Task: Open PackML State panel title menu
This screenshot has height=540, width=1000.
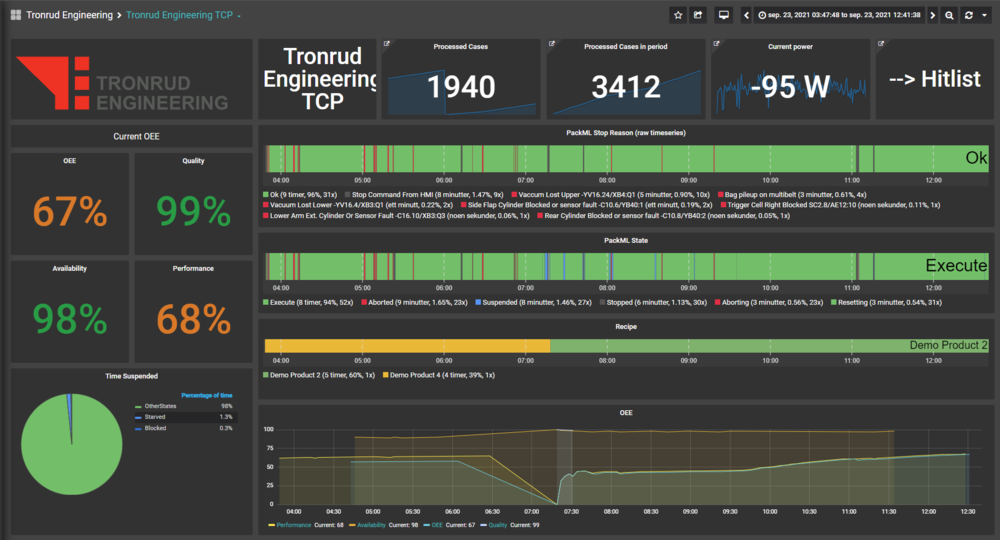Action: [626, 240]
